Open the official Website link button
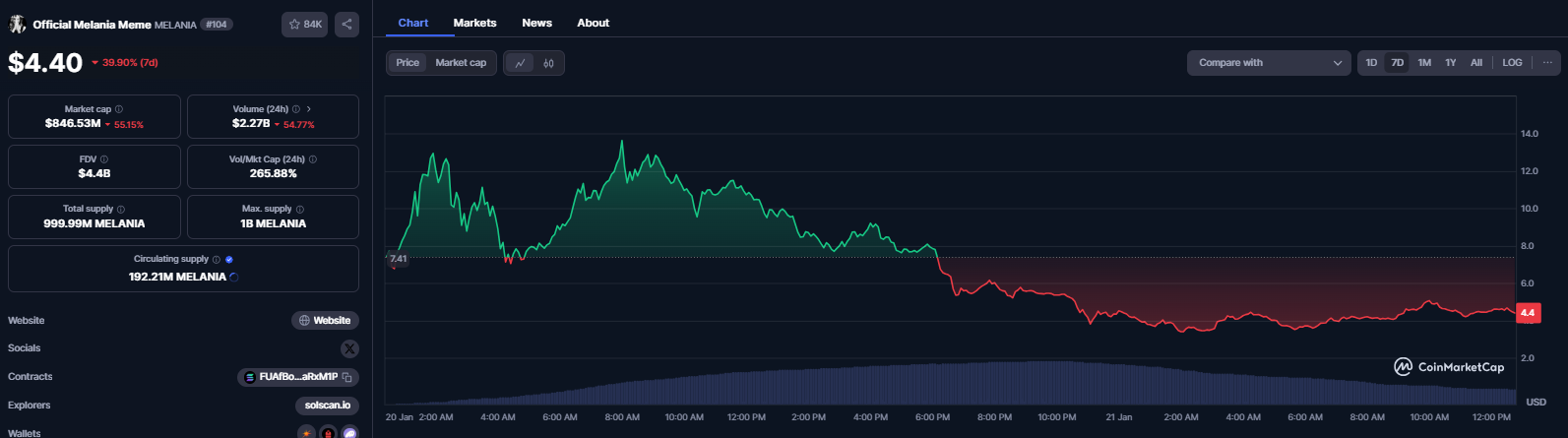 [x=325, y=321]
